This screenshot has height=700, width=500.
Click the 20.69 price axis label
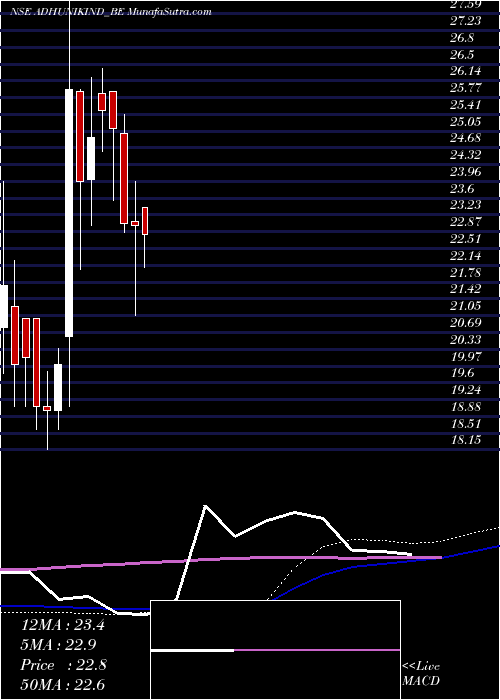pos(465,323)
